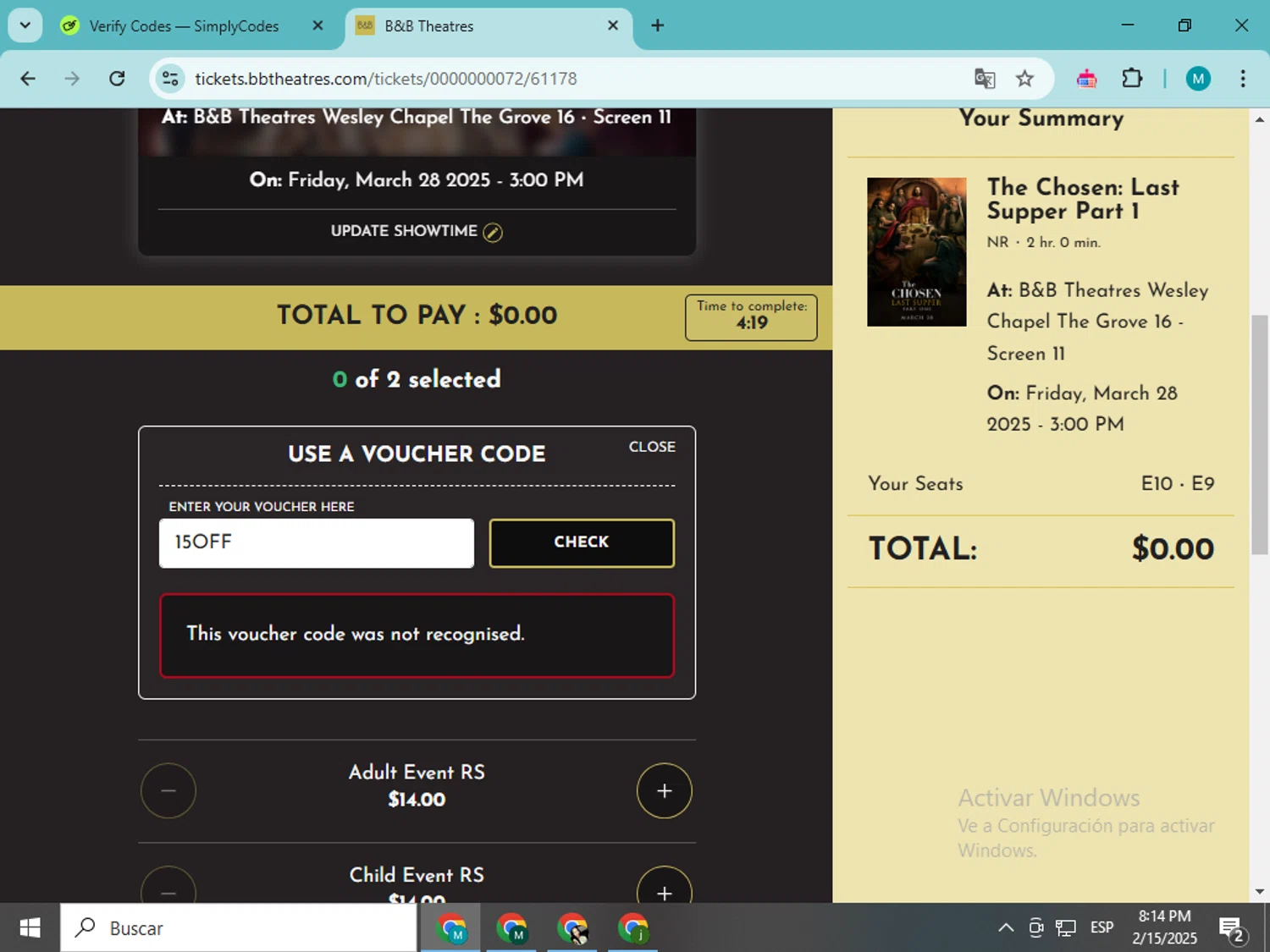
Task: Open first Chrome taskbar icon
Action: [451, 928]
